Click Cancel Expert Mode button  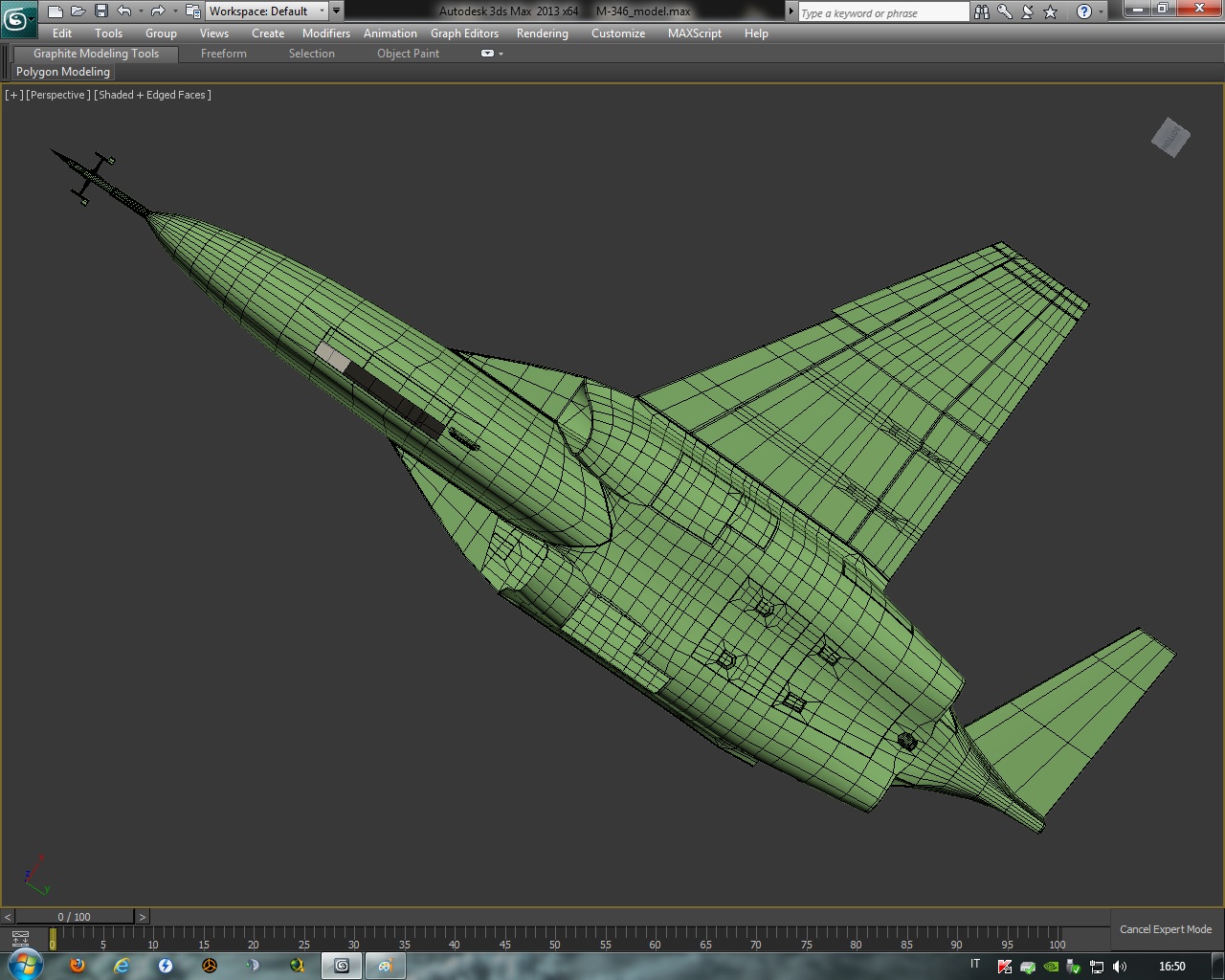point(1165,929)
